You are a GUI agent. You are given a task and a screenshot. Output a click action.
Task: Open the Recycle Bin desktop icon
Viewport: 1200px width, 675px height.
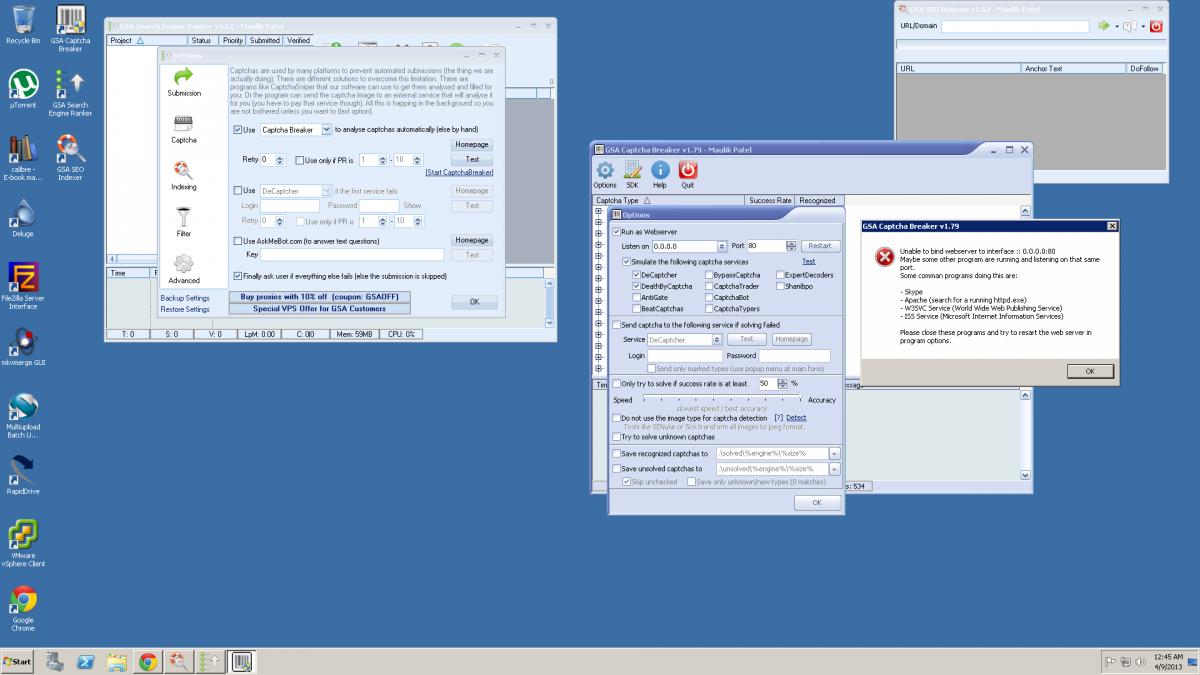tap(23, 24)
